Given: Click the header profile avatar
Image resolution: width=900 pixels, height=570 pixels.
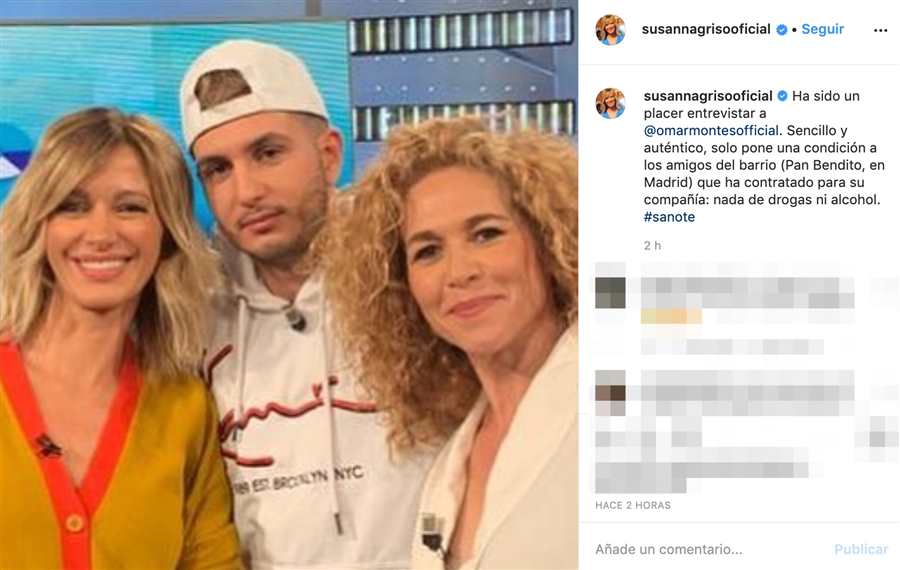Looking at the screenshot, I should pos(610,30).
